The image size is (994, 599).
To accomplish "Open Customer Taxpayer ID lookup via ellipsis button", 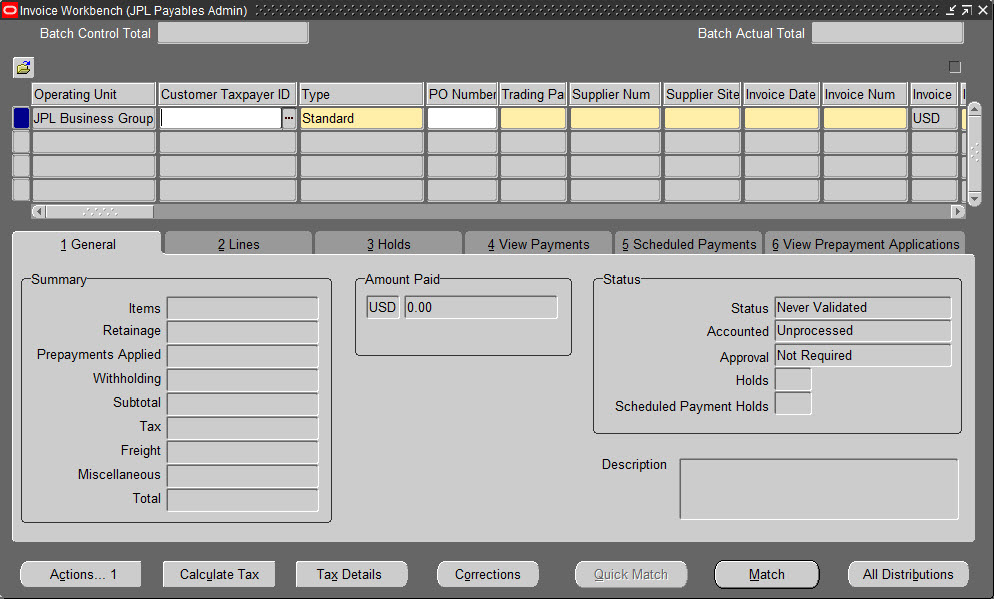I will coord(289,117).
